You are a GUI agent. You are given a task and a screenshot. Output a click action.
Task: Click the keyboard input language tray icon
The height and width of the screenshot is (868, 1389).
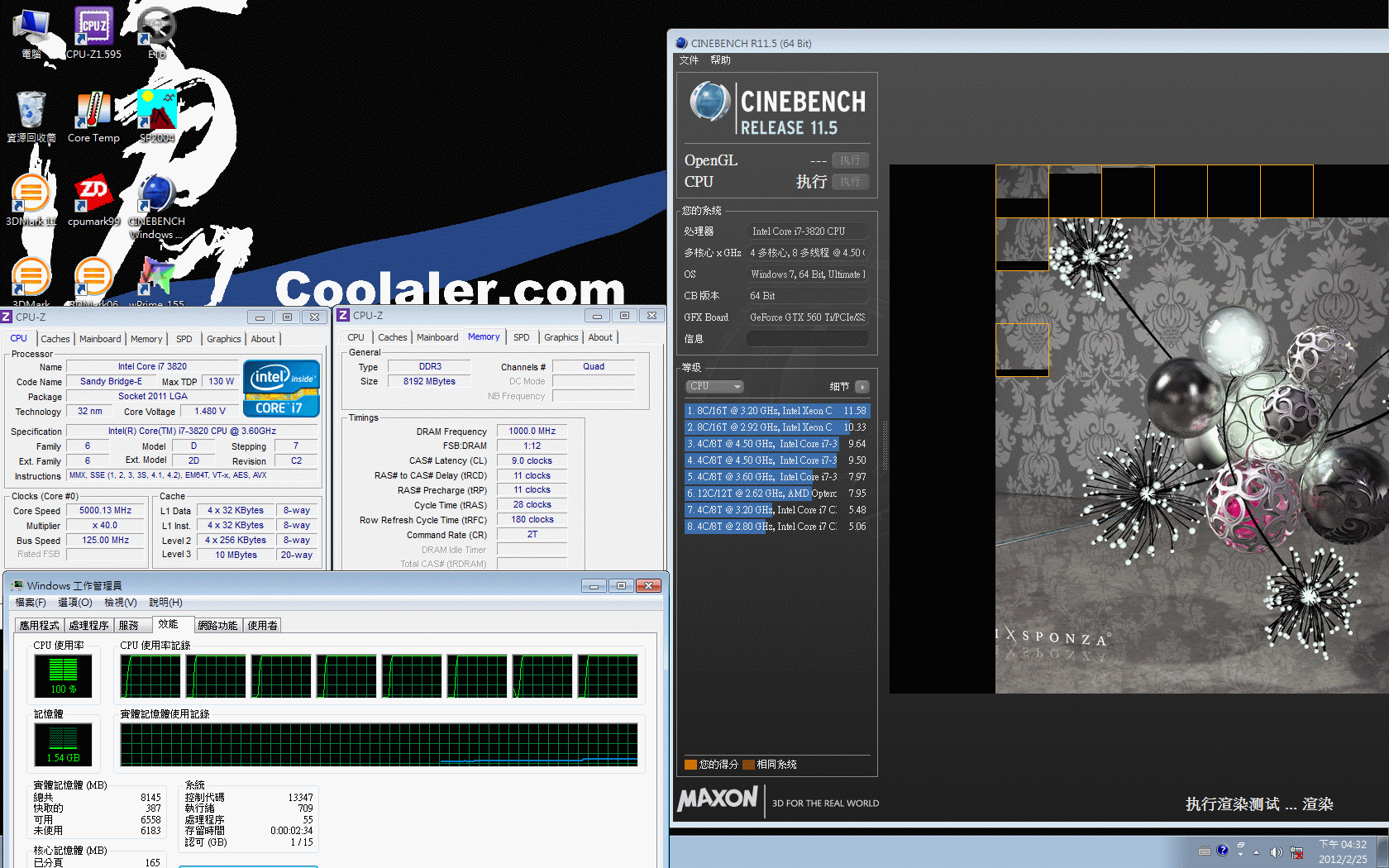coord(1205,851)
